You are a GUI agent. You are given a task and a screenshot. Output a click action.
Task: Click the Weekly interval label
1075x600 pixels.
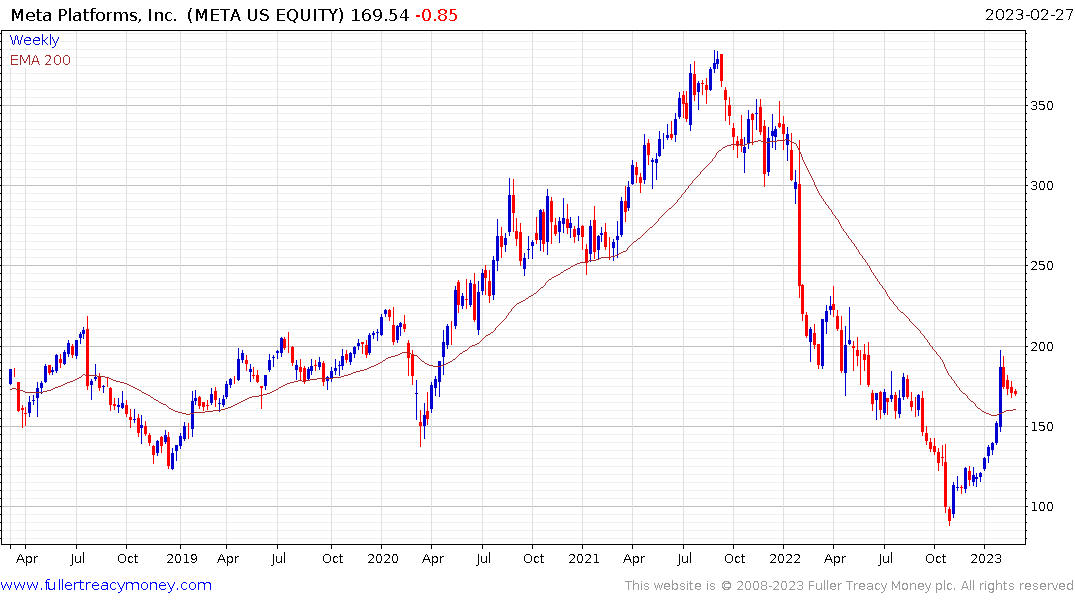click(x=34, y=40)
